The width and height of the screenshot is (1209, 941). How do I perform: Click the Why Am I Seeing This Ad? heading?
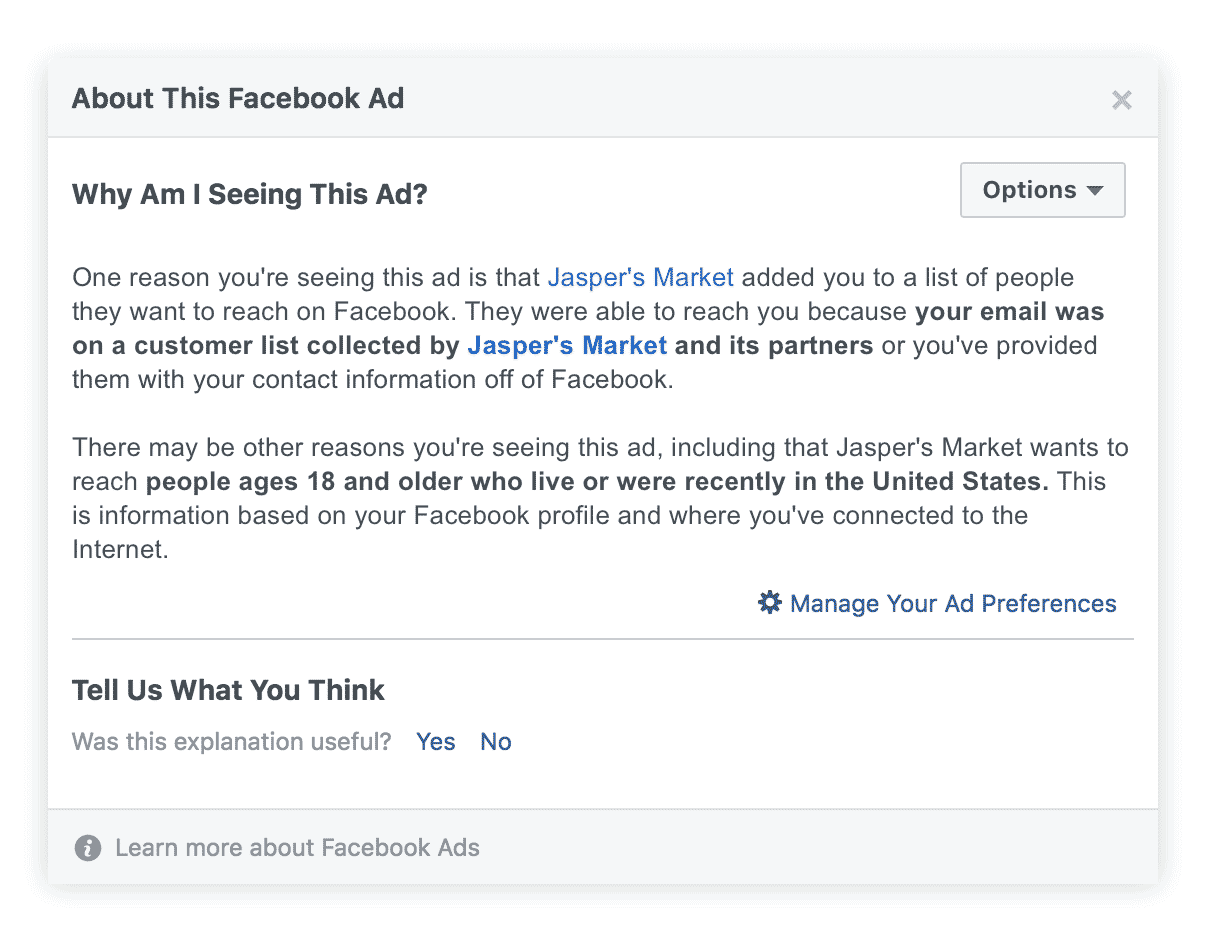pos(249,194)
